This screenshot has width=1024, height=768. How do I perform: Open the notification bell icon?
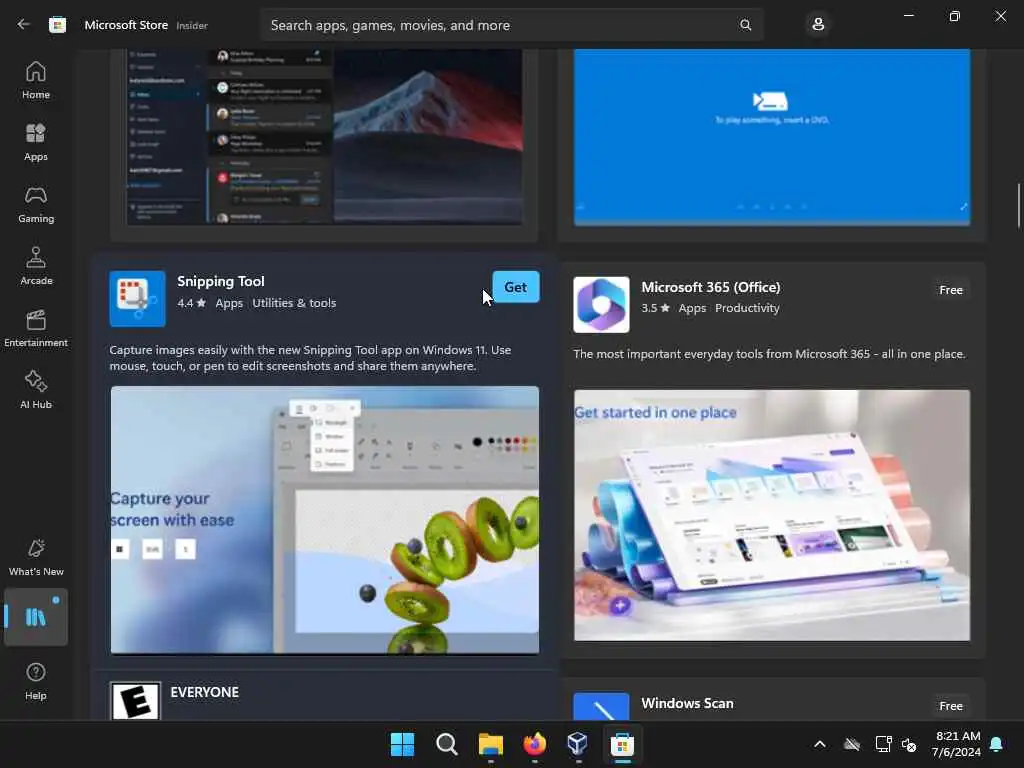tap(997, 744)
